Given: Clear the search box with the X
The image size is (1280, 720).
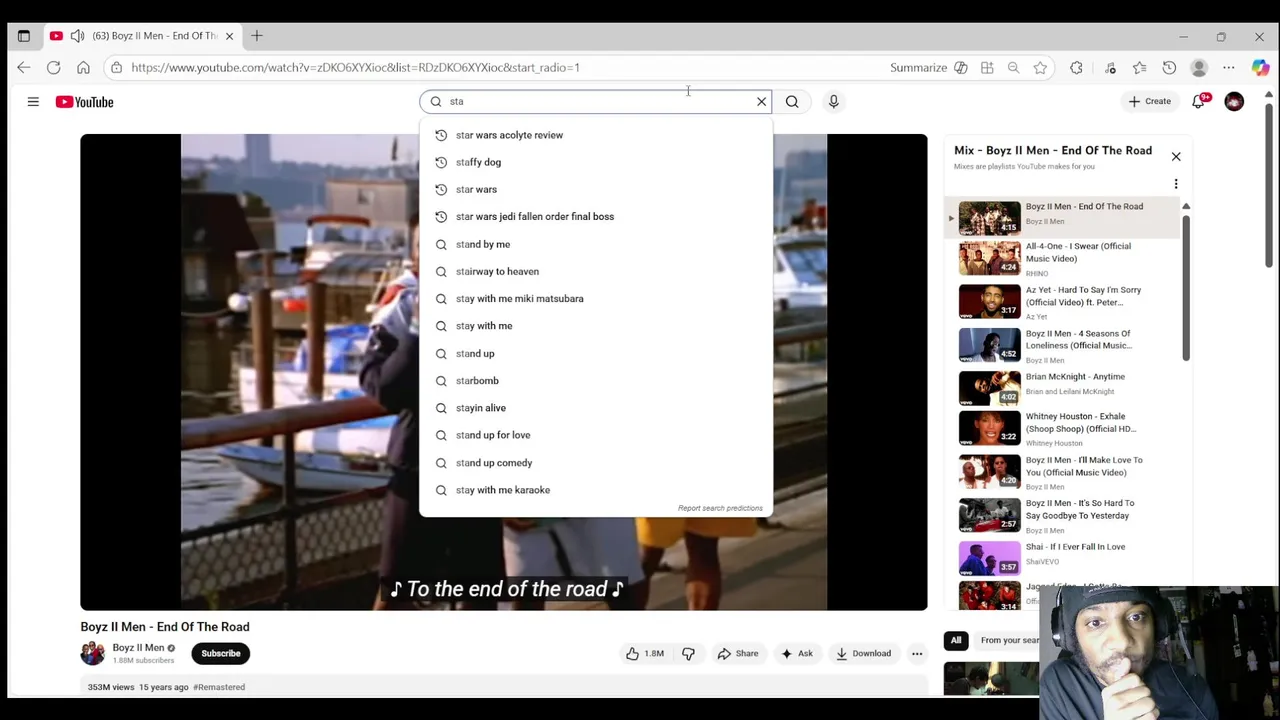Looking at the screenshot, I should click(761, 101).
